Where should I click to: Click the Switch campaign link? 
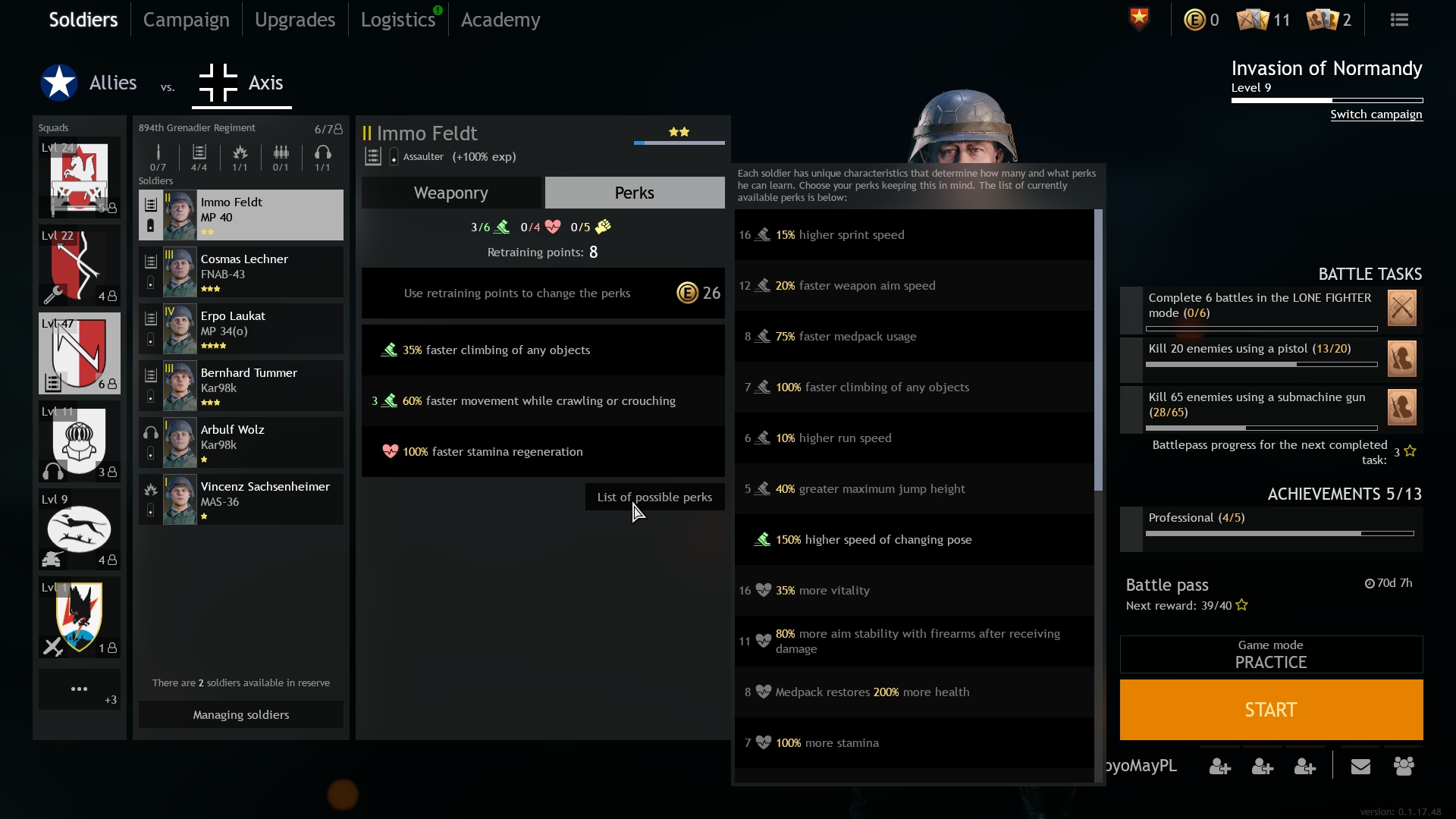pos(1376,115)
